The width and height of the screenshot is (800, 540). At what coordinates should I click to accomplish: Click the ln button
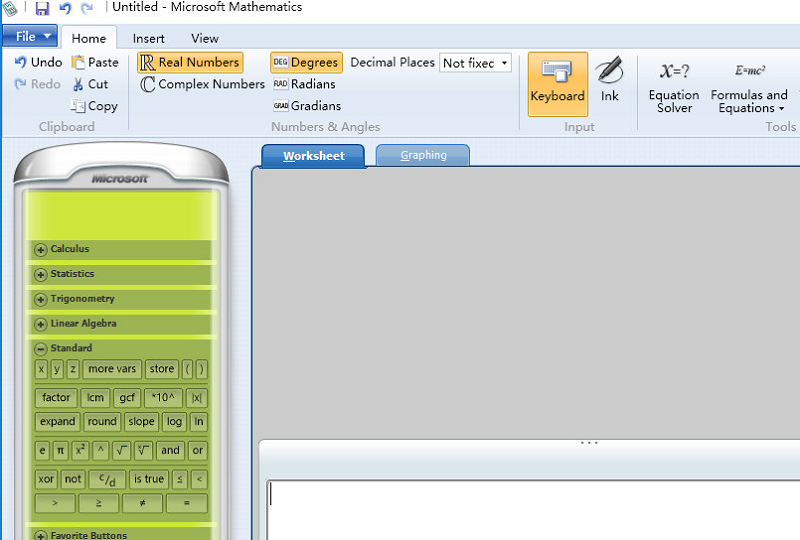click(199, 422)
